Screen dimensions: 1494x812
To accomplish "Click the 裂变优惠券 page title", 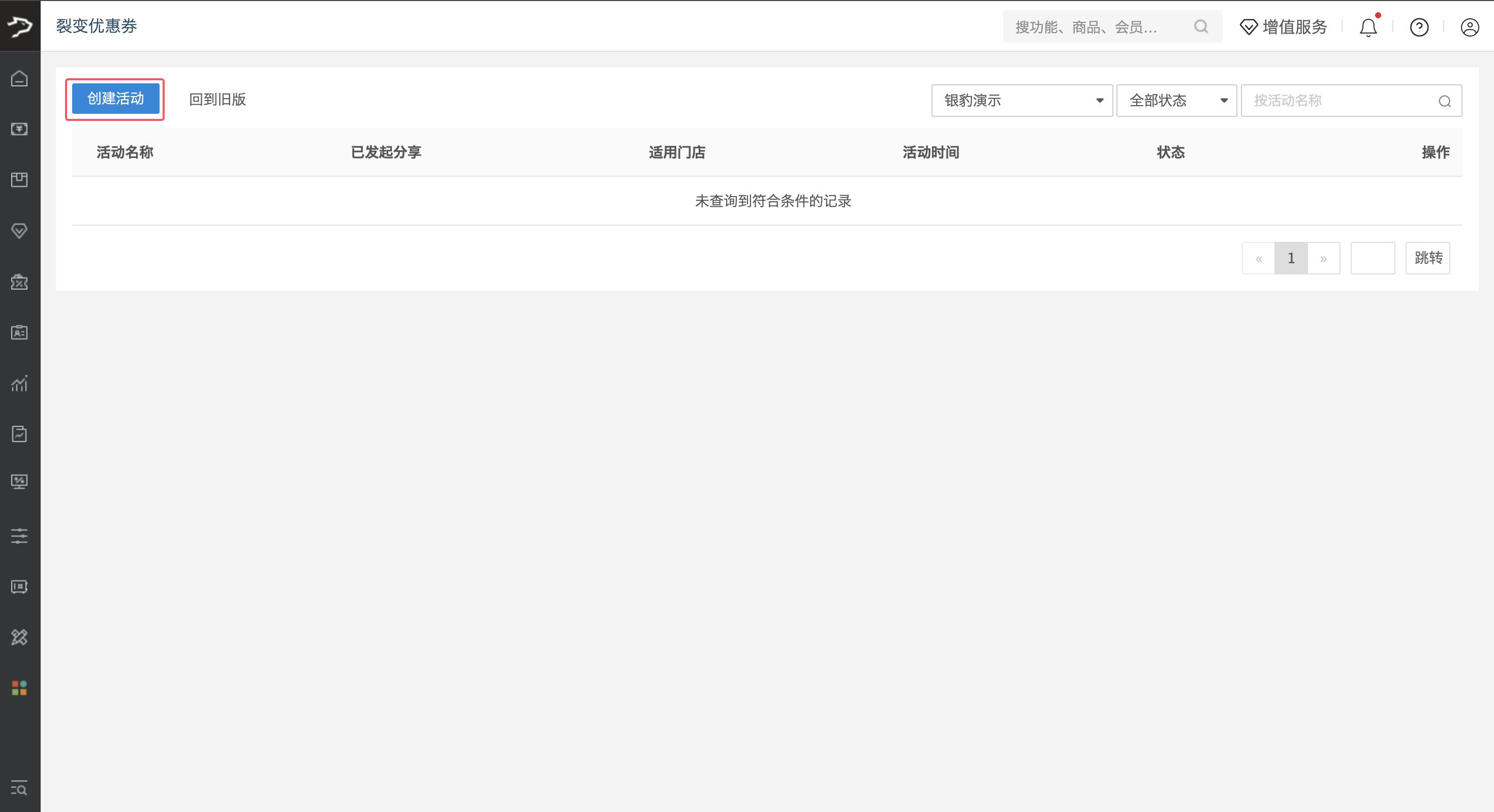I will tap(96, 26).
